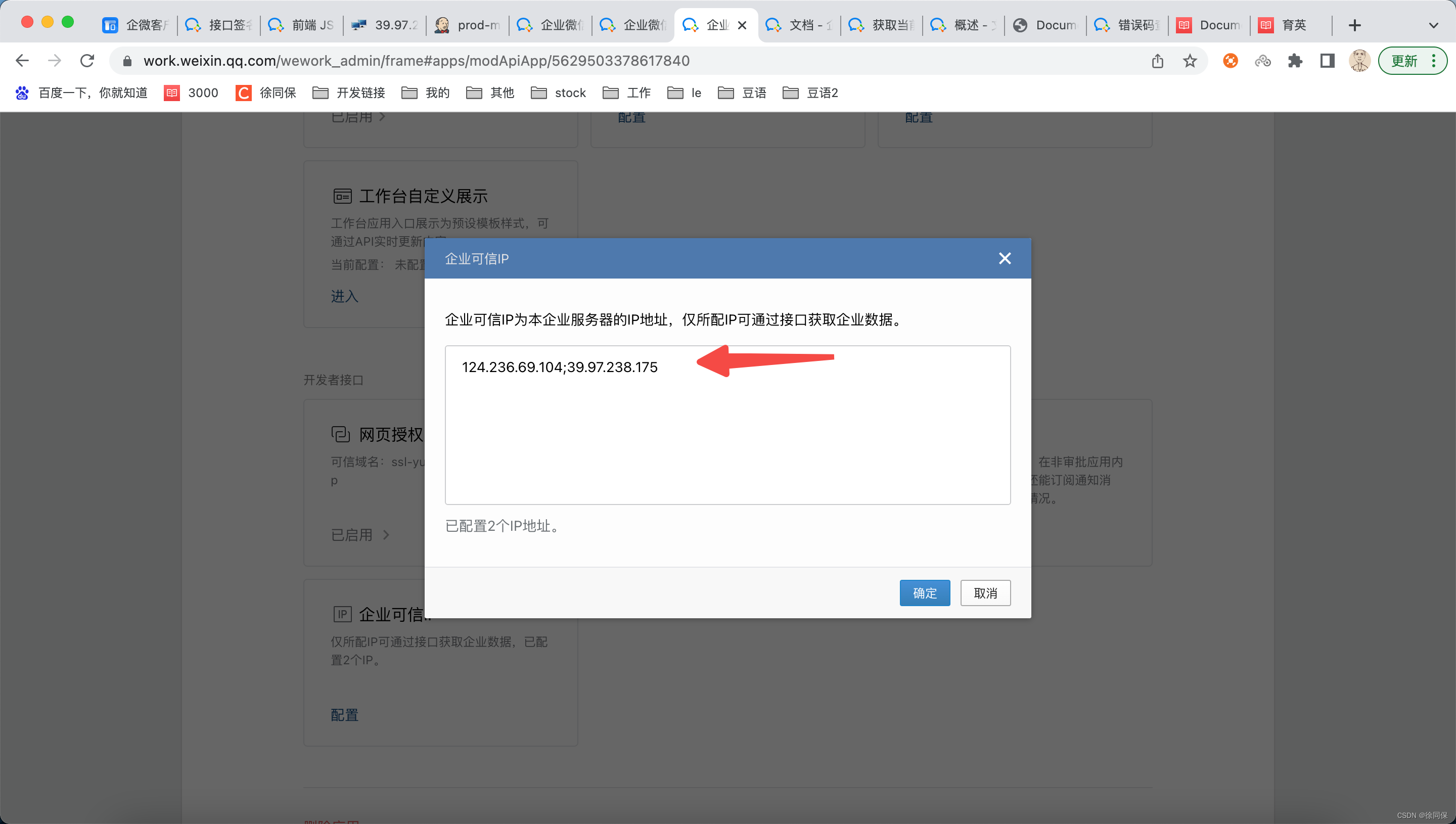This screenshot has height=824, width=1456.
Task: Open a new tab with plus button
Action: tap(1355, 25)
